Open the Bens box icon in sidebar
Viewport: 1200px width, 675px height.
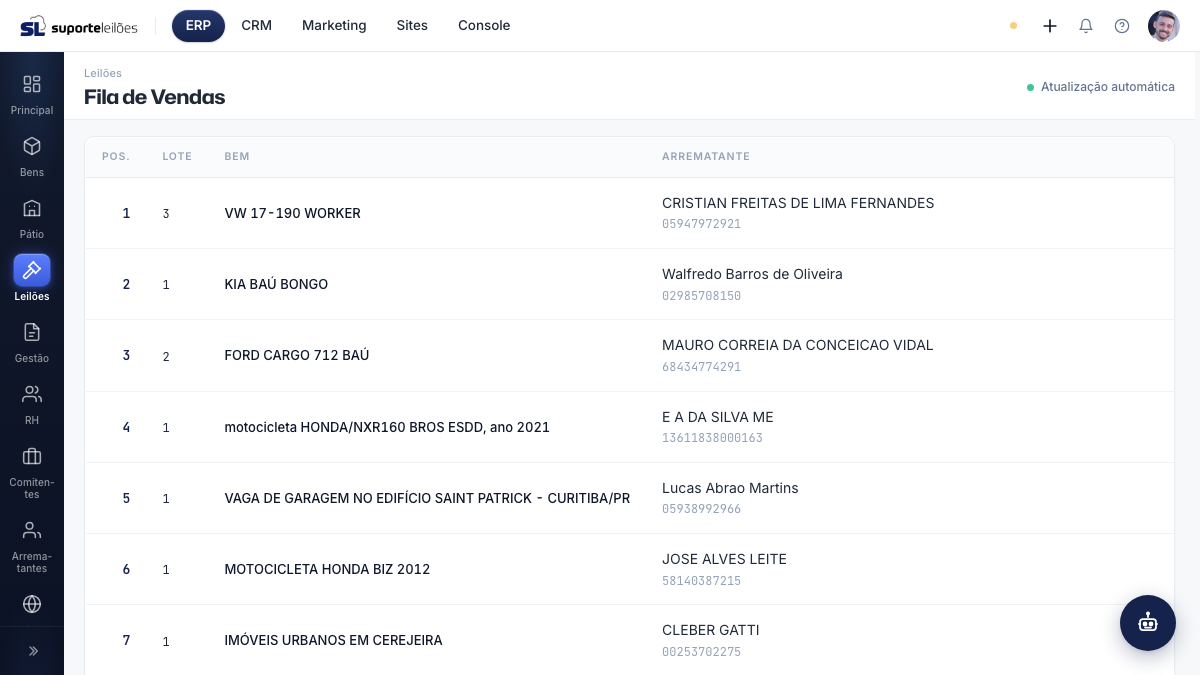(32, 146)
